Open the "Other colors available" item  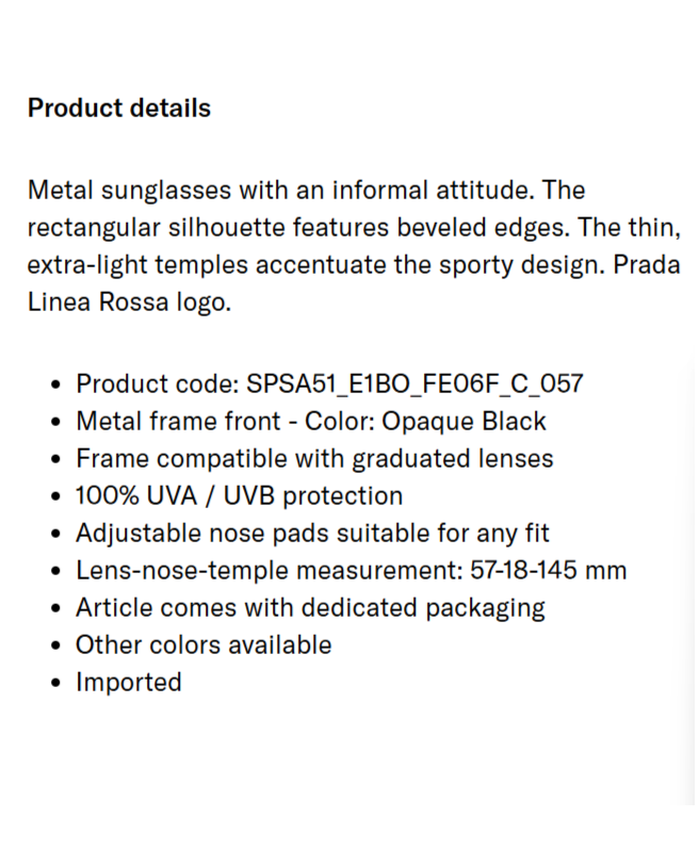click(x=203, y=646)
